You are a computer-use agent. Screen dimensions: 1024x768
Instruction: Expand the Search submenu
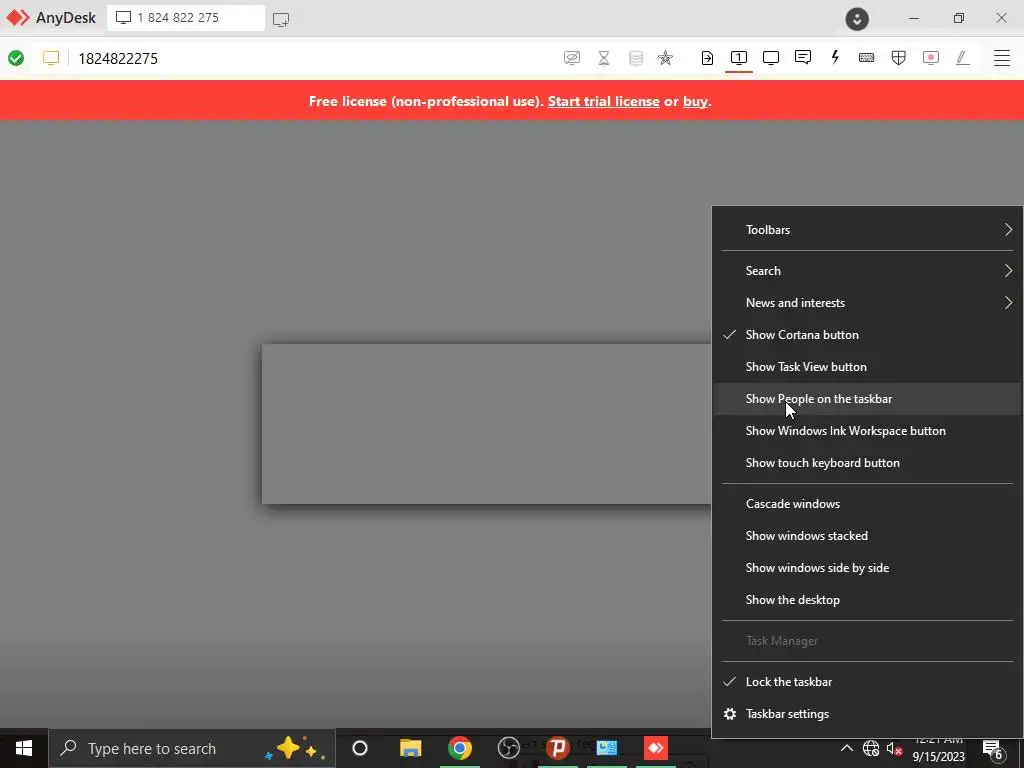click(x=867, y=270)
